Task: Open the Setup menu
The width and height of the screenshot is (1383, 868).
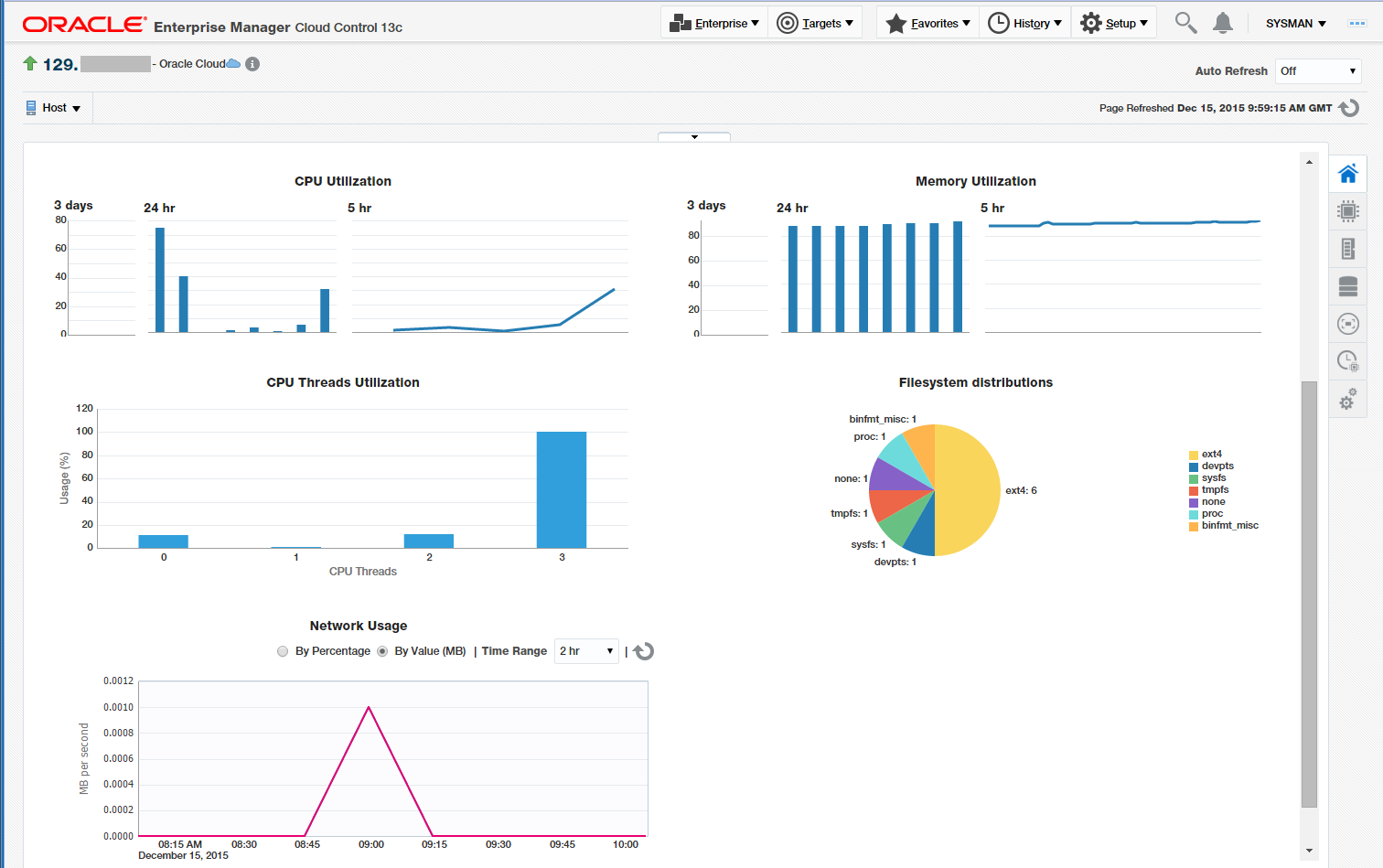Action: coord(1113,23)
